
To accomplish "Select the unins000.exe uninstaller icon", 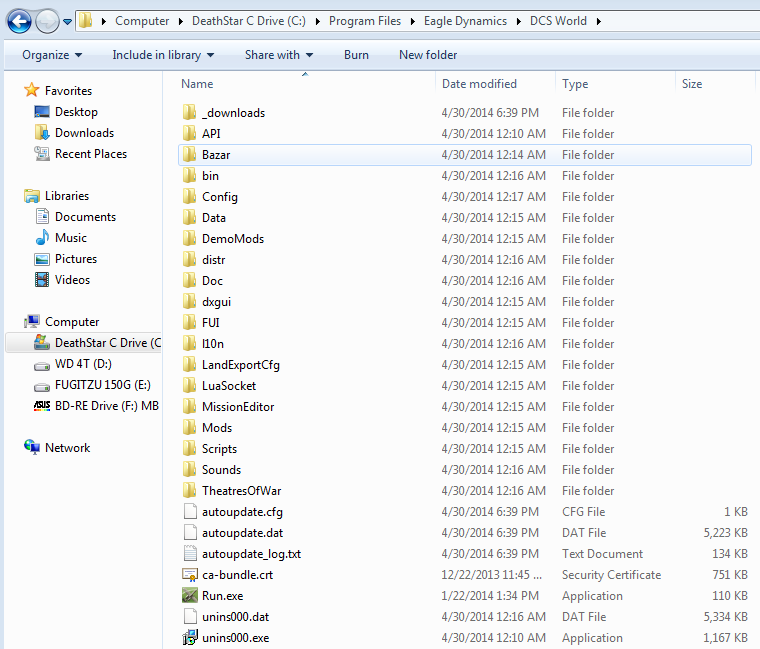I will point(190,637).
